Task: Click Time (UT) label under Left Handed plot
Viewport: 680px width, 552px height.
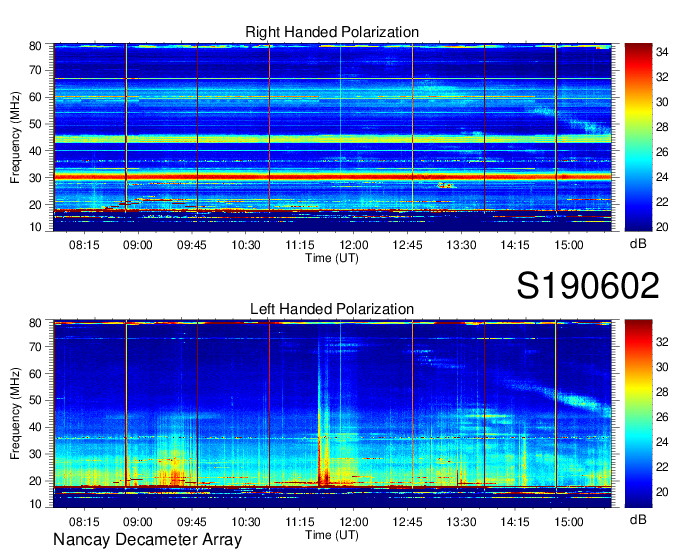Action: coord(332,535)
